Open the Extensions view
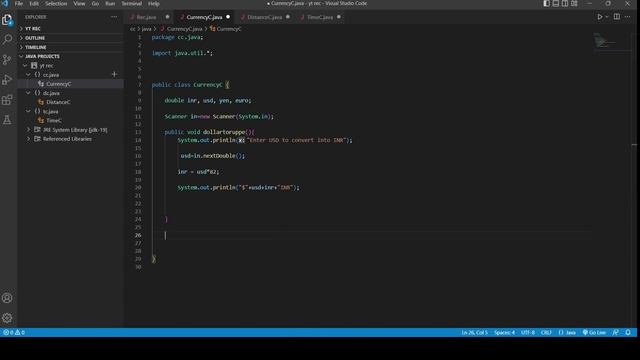The height and width of the screenshot is (360, 640). [x=7, y=100]
